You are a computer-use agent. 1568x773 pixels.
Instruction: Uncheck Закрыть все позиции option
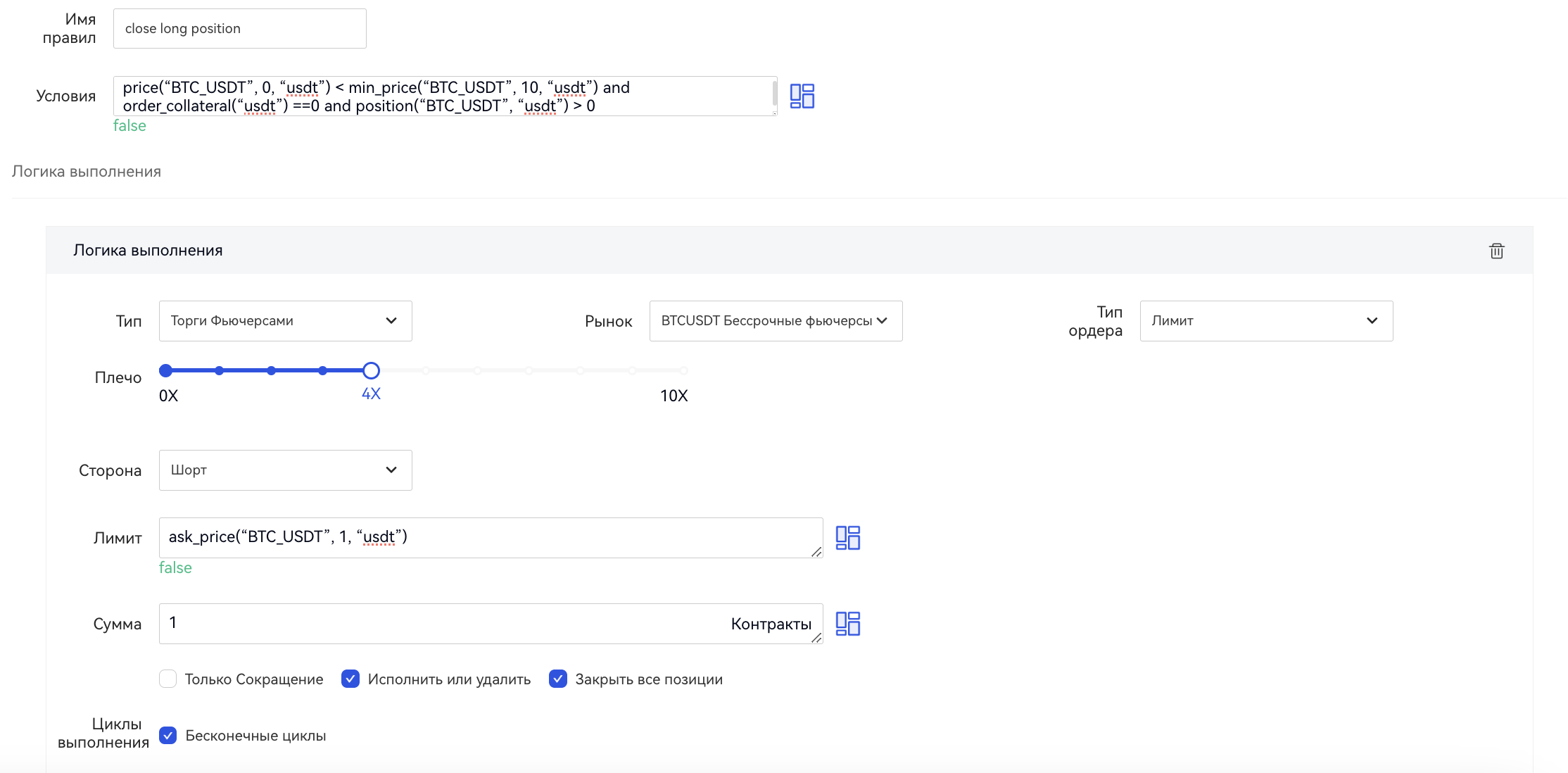point(558,679)
